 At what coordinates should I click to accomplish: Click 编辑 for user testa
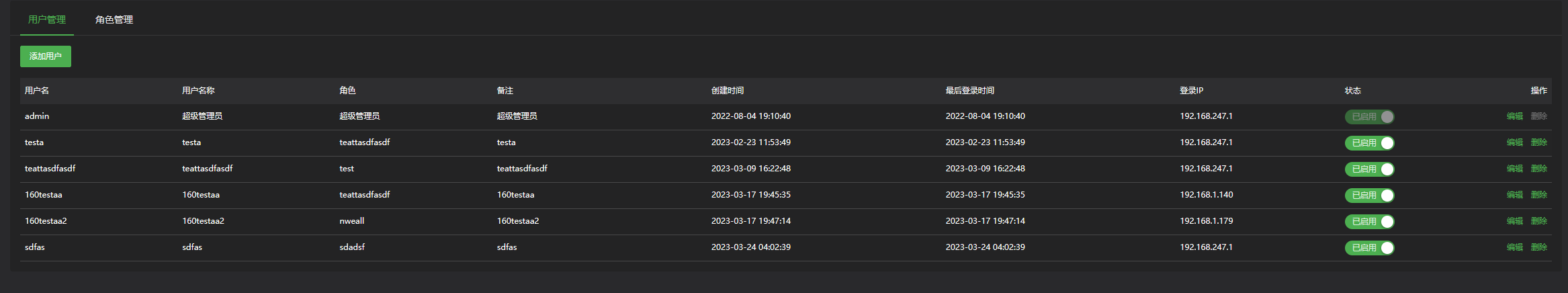click(x=1514, y=142)
